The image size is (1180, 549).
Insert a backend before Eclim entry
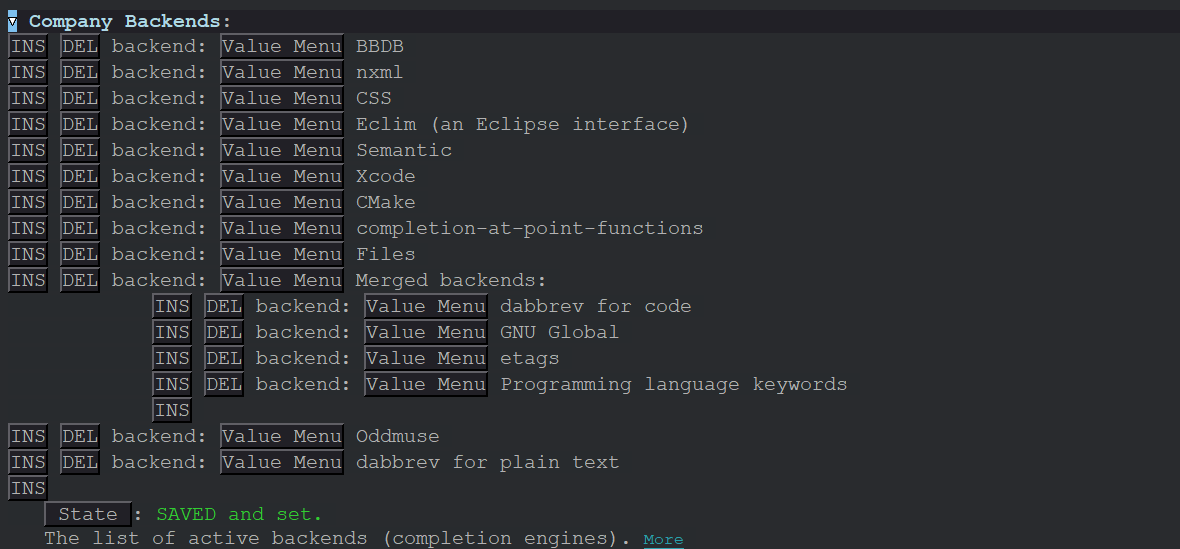[x=28, y=125]
